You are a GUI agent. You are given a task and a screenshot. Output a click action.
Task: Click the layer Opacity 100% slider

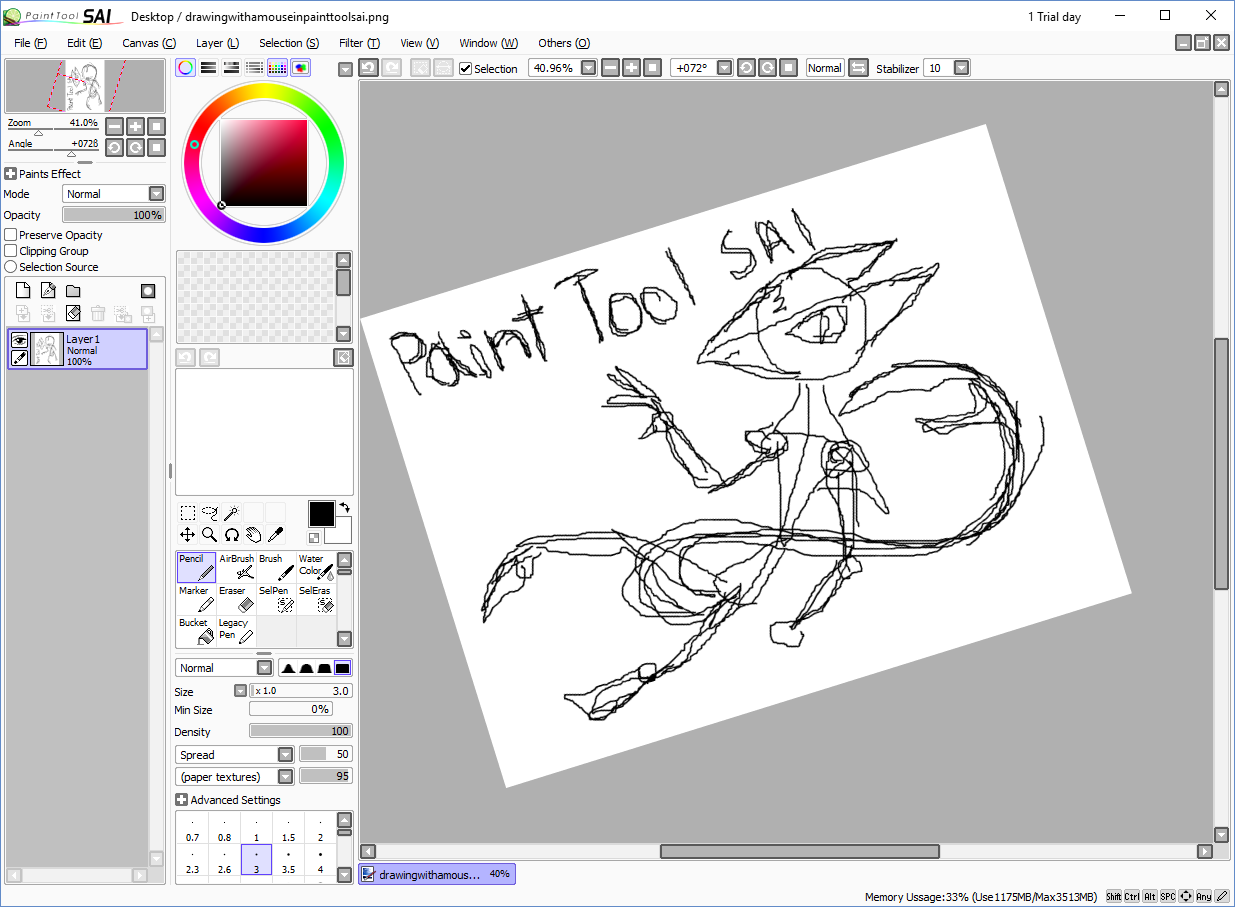(114, 215)
